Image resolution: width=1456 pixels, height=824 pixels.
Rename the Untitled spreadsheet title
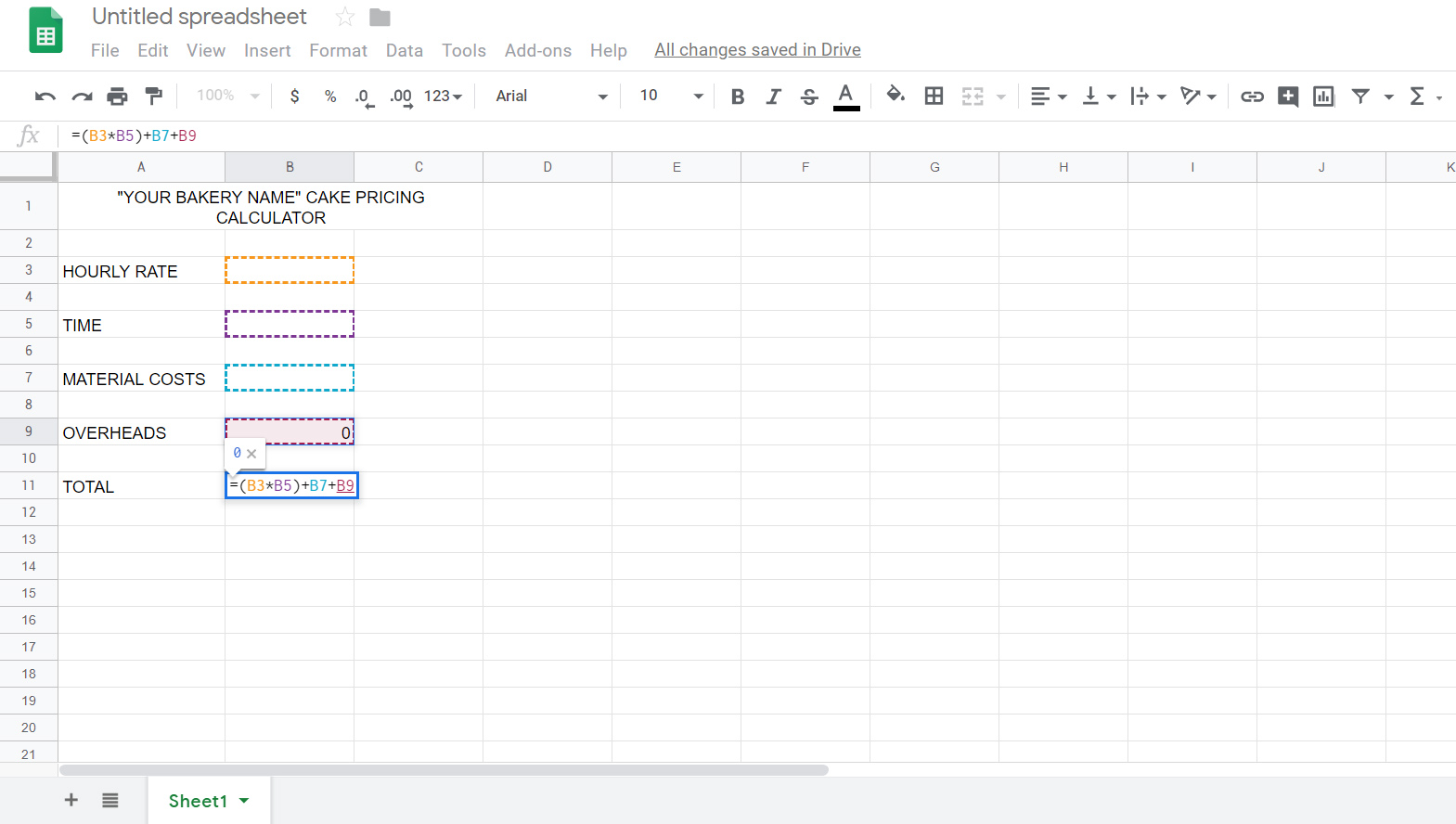[200, 17]
